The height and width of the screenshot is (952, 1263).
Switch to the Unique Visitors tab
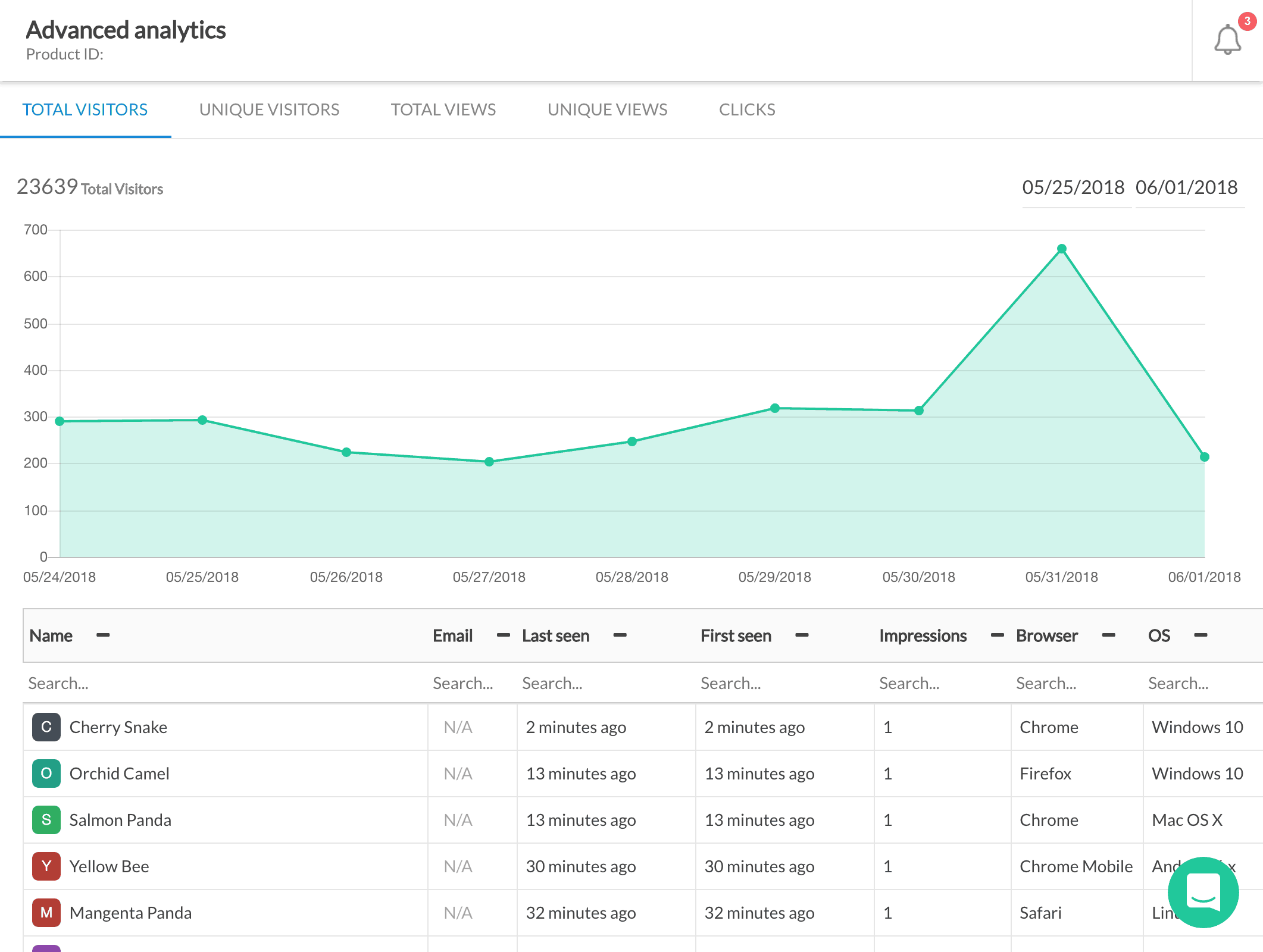coord(269,109)
